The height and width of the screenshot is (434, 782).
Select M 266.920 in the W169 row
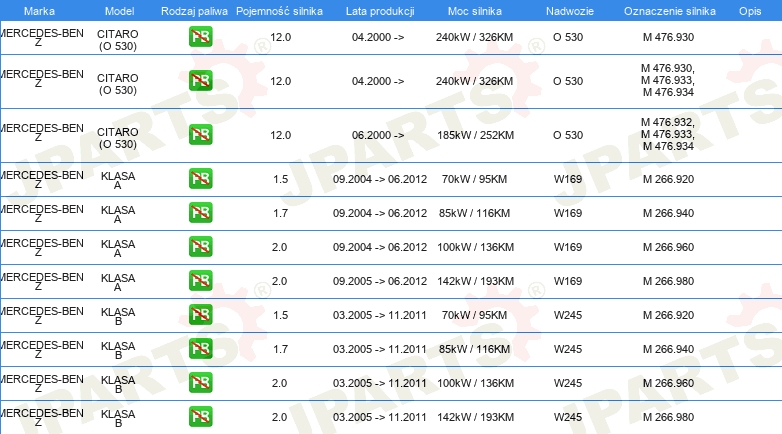pyautogui.click(x=668, y=179)
